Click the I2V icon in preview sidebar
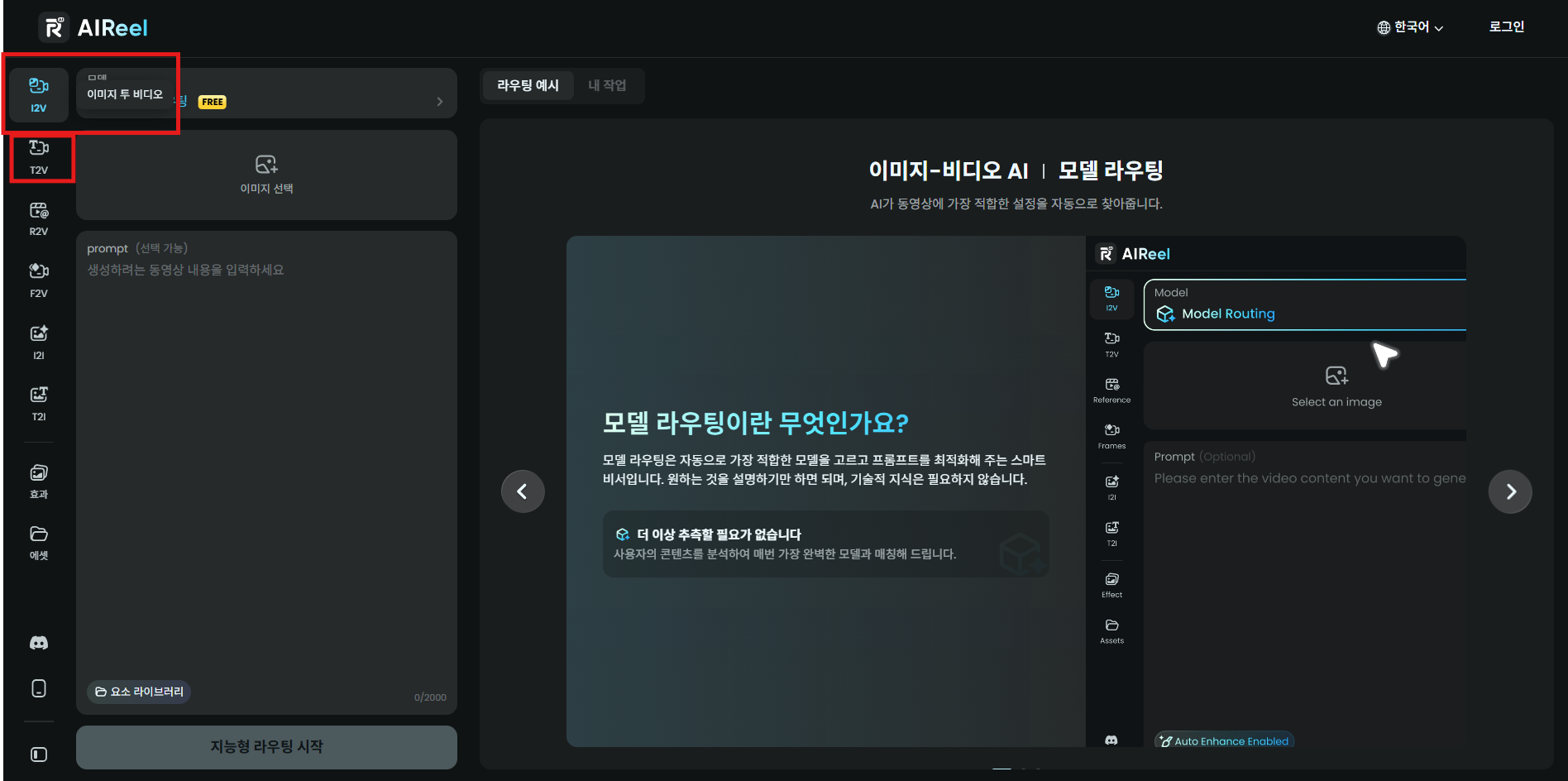1568x781 pixels. 1111,299
